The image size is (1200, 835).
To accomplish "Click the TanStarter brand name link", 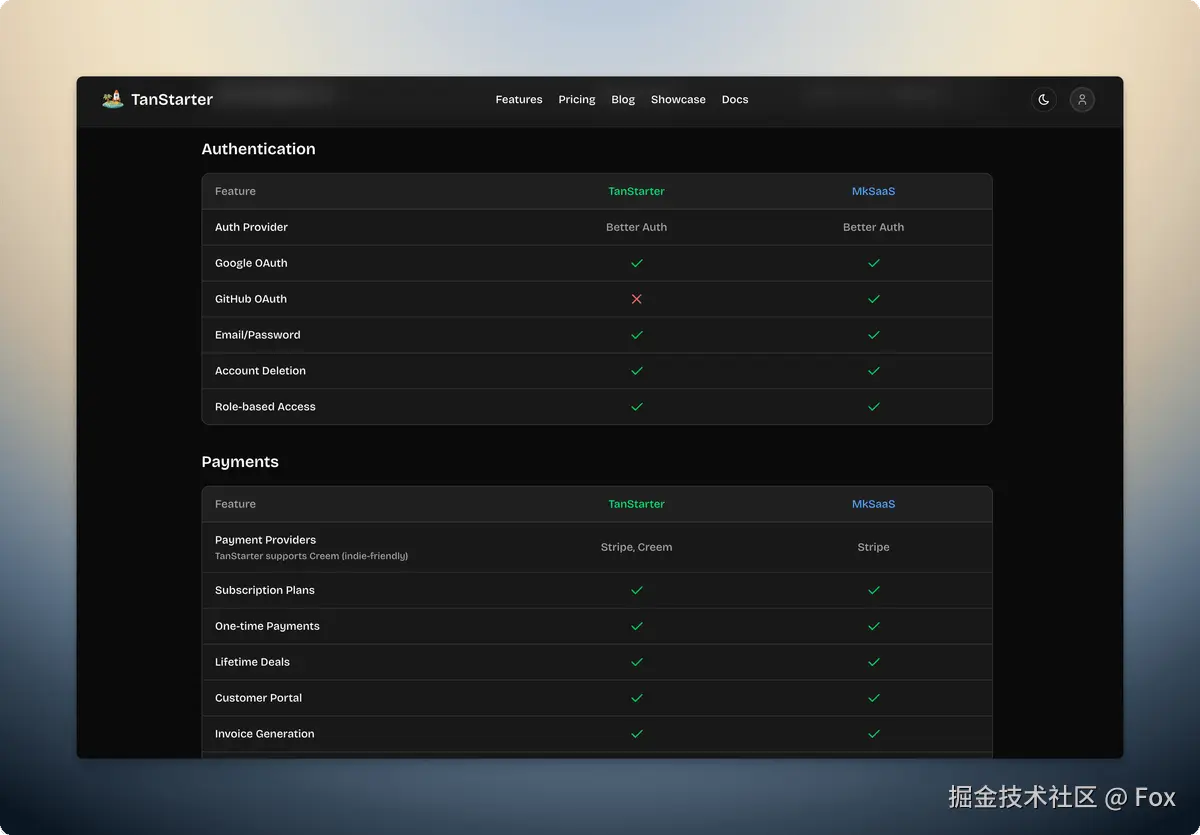I will coord(172,99).
